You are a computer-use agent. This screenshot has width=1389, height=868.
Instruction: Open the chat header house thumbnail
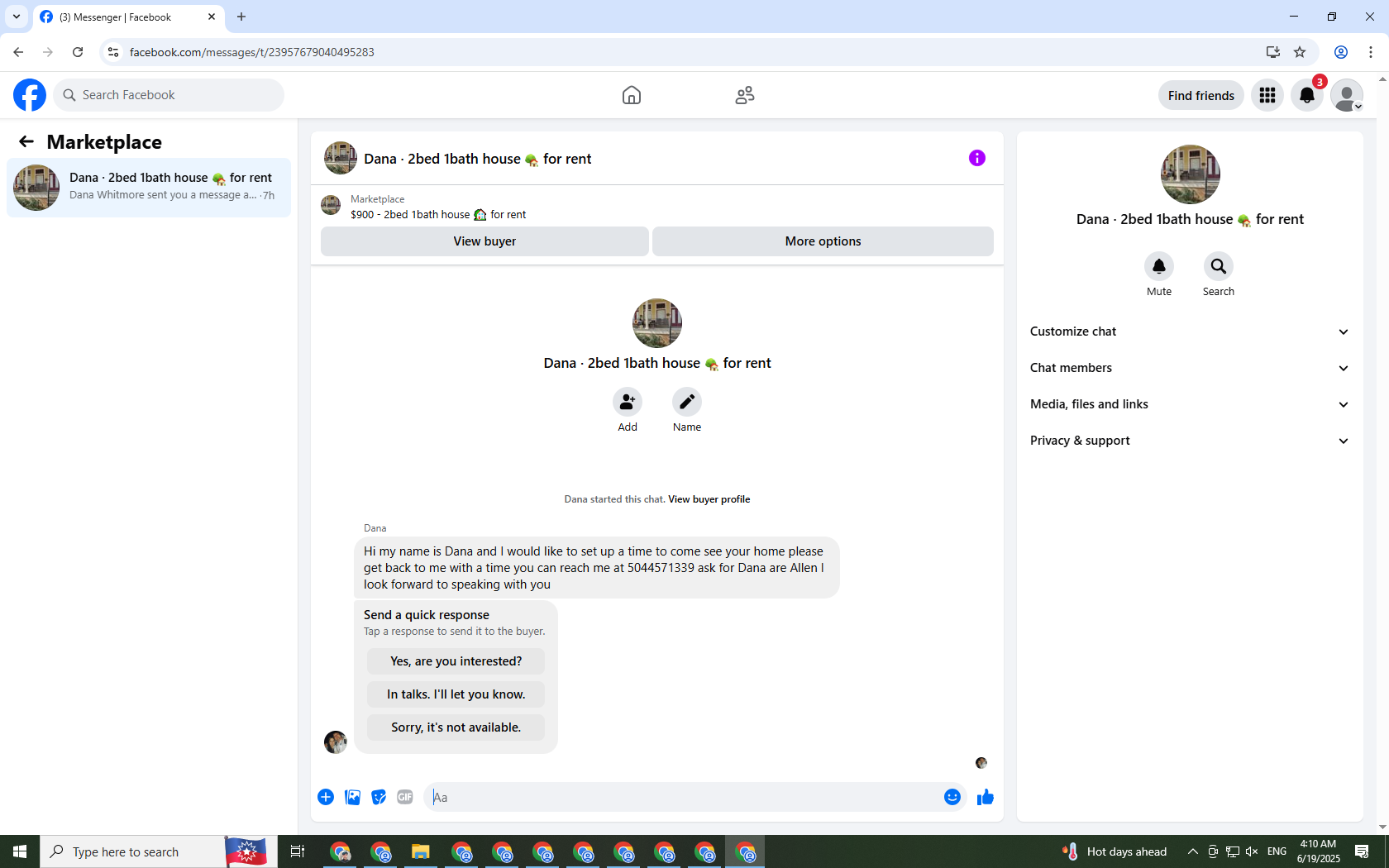[341, 158]
